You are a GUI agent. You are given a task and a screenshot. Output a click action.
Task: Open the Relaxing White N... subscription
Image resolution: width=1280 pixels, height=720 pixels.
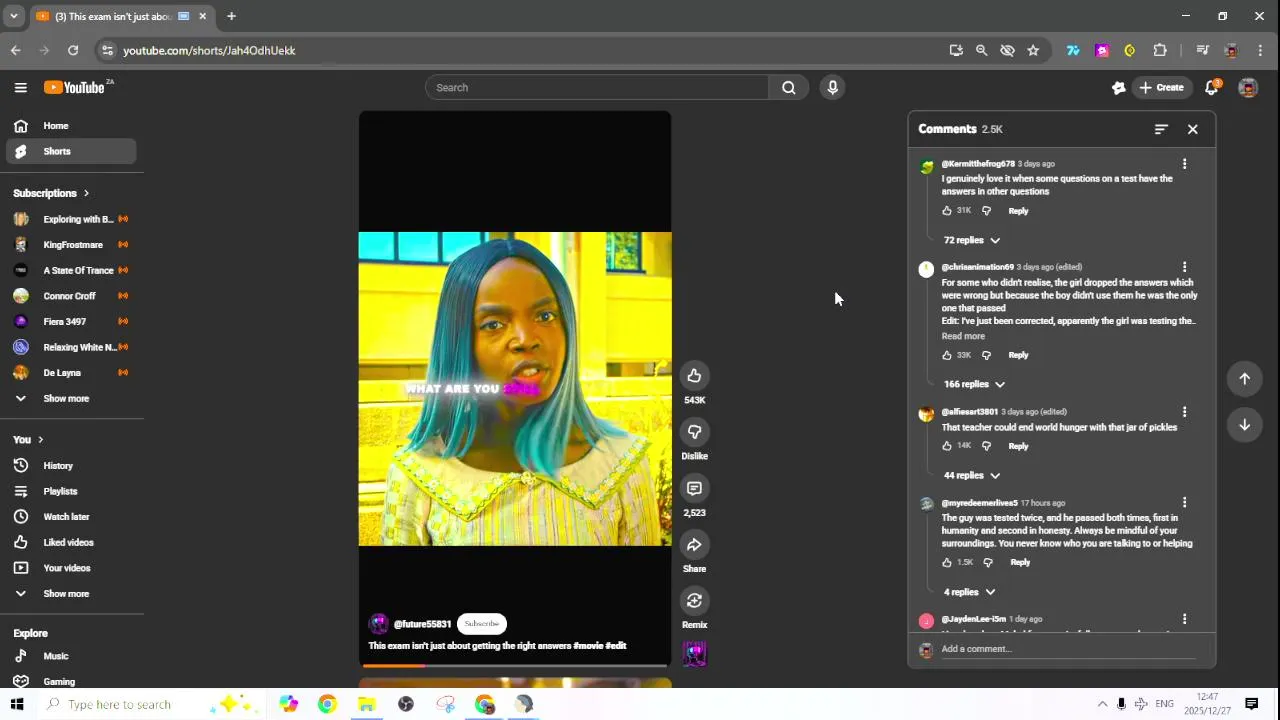70,347
